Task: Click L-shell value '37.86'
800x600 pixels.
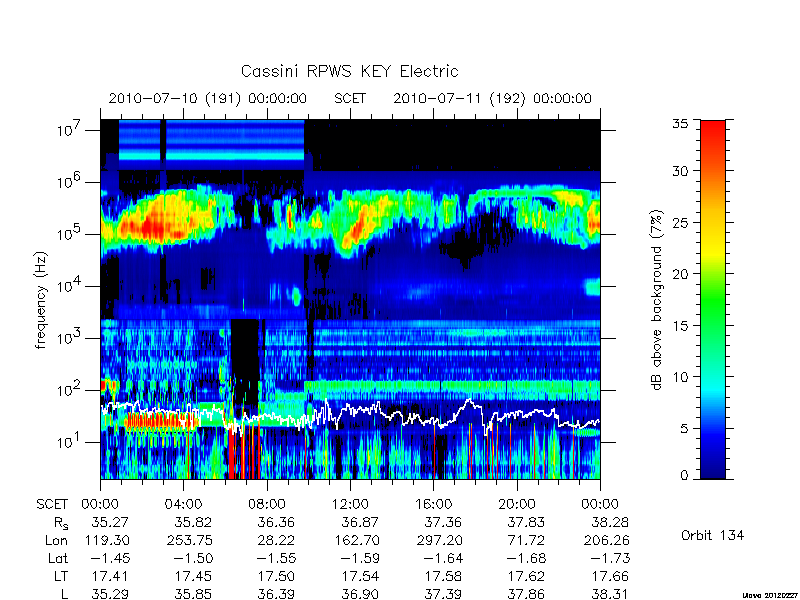Action: pyautogui.click(x=526, y=594)
